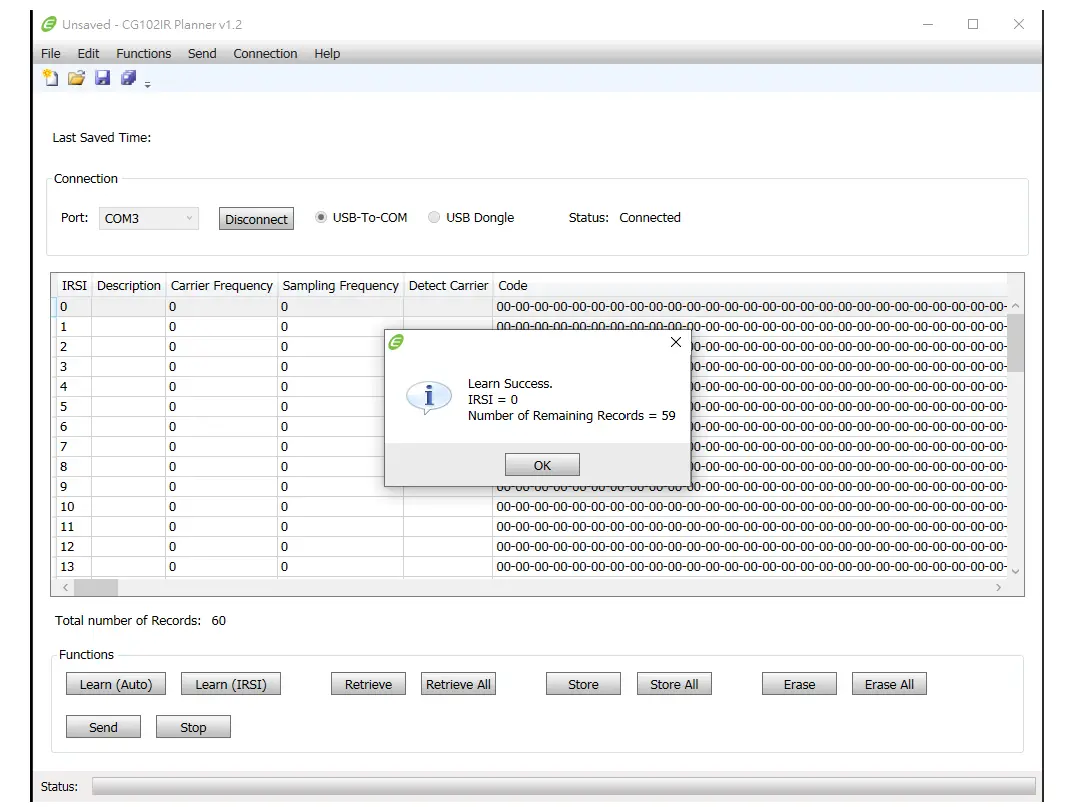Click the Description column header
The image size is (1065, 807).
click(128, 285)
